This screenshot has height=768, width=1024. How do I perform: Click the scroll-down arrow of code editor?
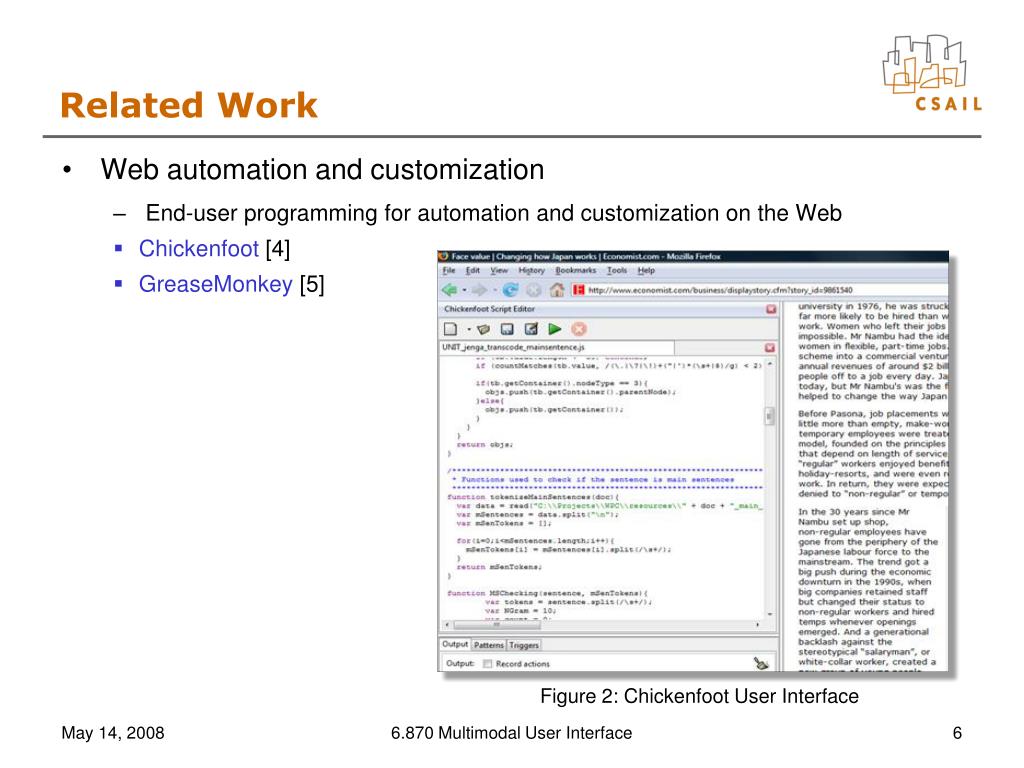point(769,615)
